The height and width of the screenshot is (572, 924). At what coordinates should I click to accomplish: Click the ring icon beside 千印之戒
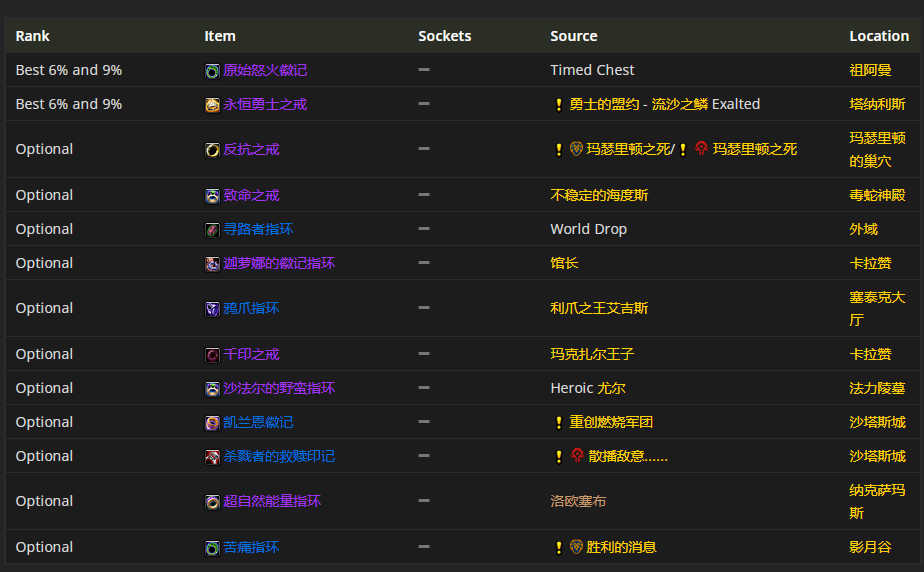click(x=212, y=355)
